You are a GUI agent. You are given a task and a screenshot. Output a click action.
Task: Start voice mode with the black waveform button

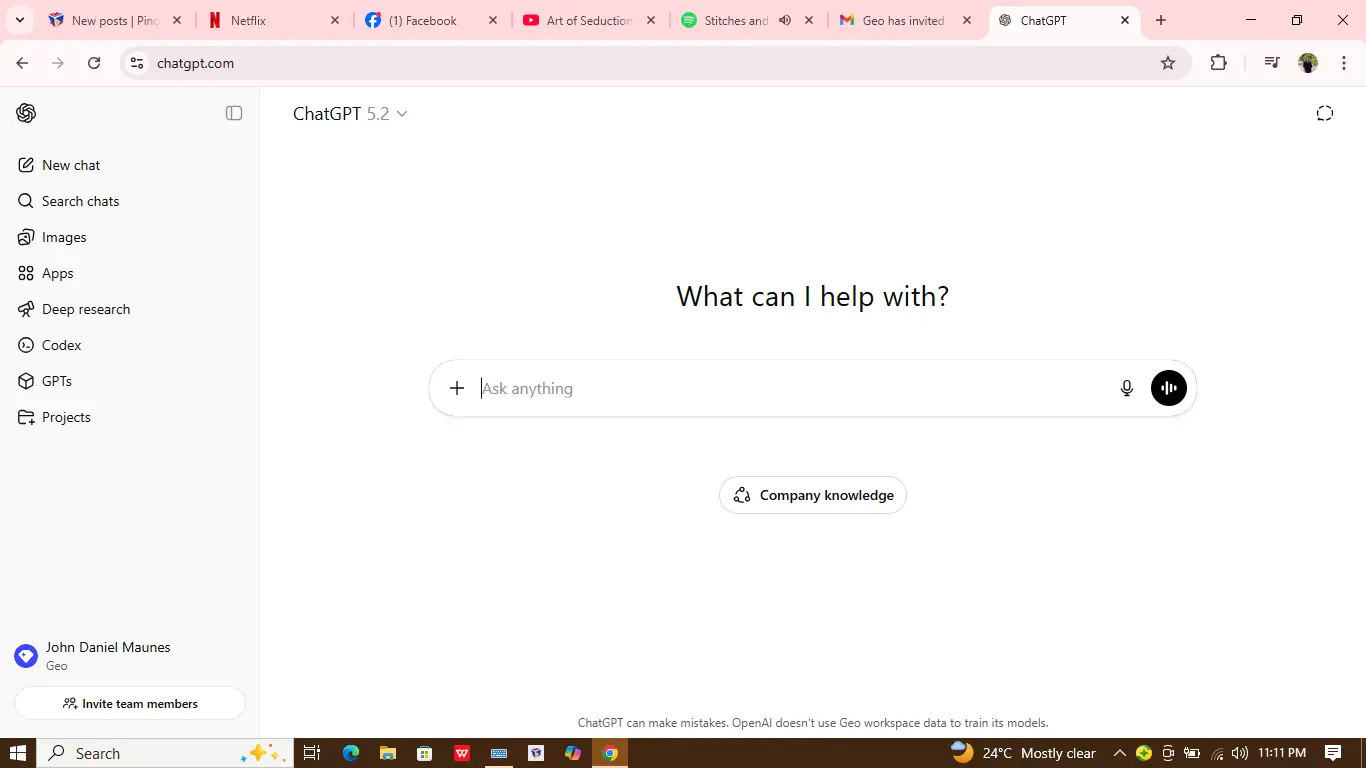(x=1169, y=388)
